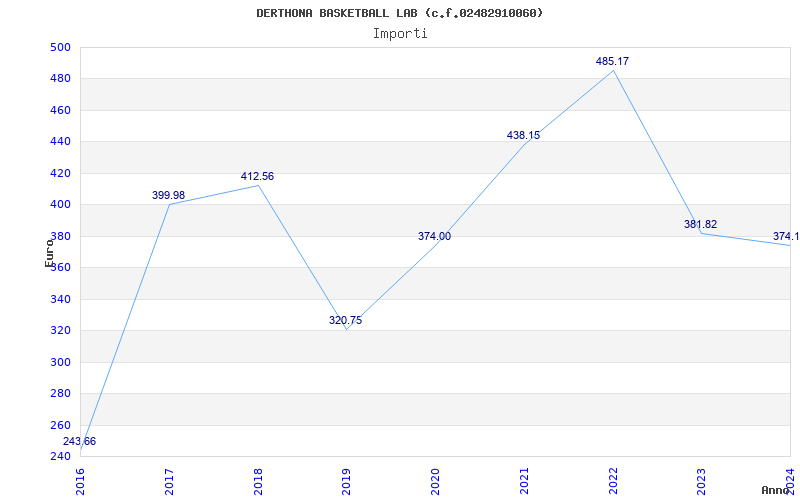Click the 440 y-axis tick label

60,142
